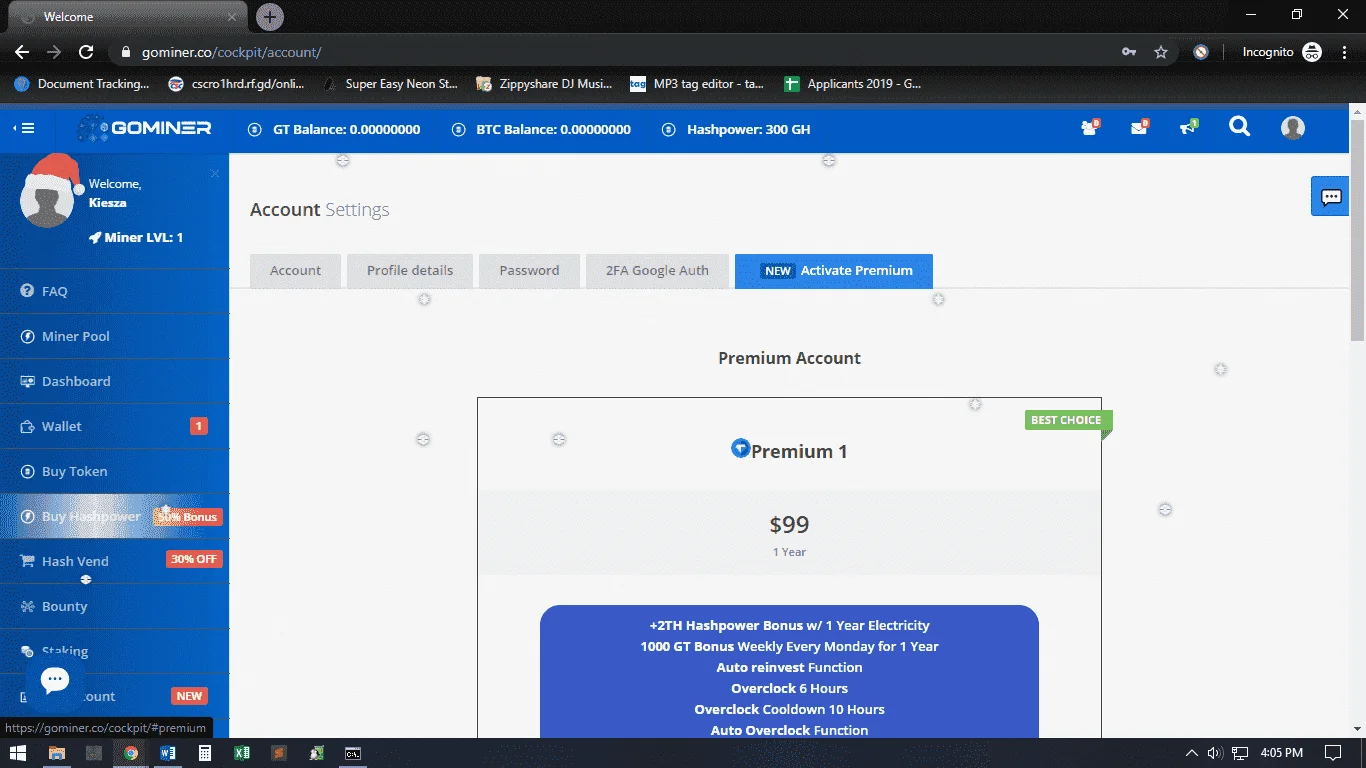
Task: Click the BEST CHOICE ribbon
Action: point(1066,420)
